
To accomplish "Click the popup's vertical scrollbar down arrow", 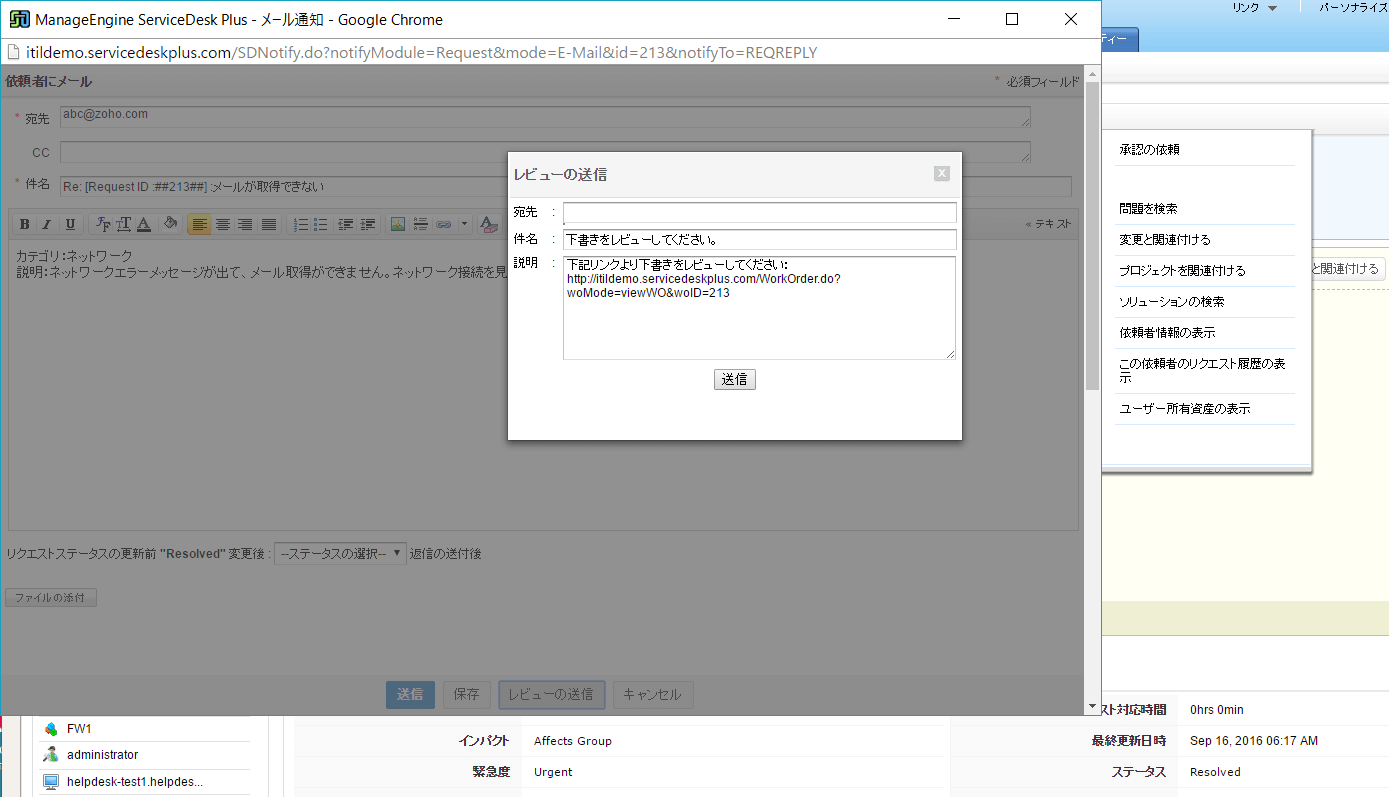I will tap(1092, 706).
